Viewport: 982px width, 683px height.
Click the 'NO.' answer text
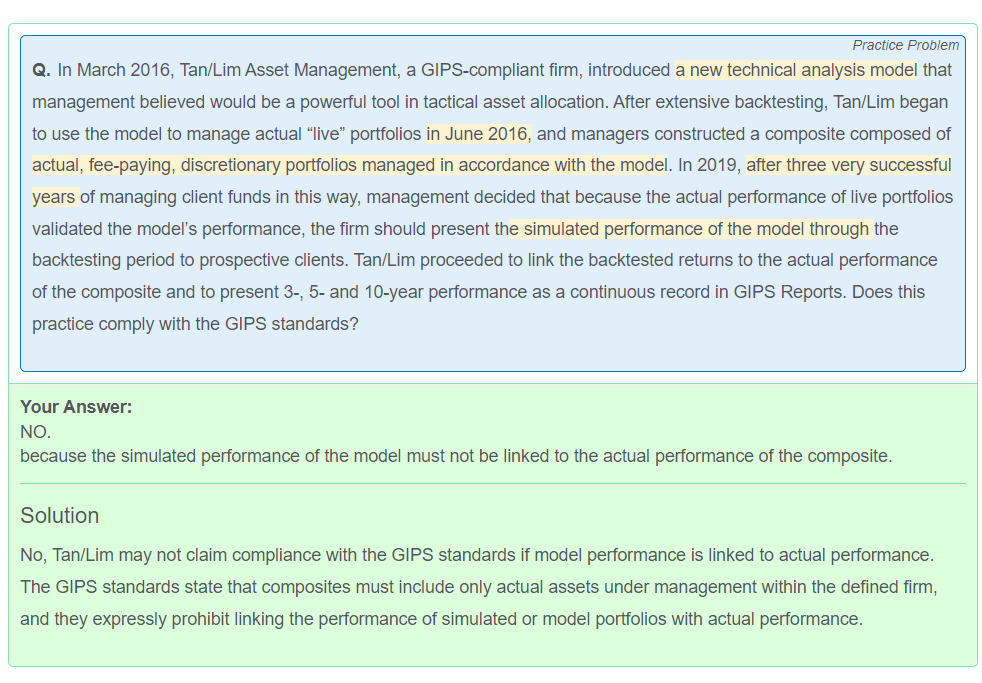tap(35, 432)
